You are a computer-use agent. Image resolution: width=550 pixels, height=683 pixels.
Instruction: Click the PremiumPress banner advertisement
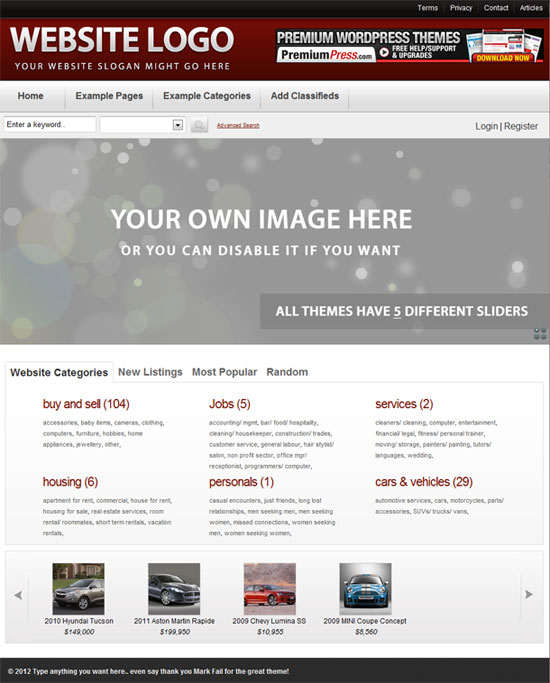[x=409, y=46]
